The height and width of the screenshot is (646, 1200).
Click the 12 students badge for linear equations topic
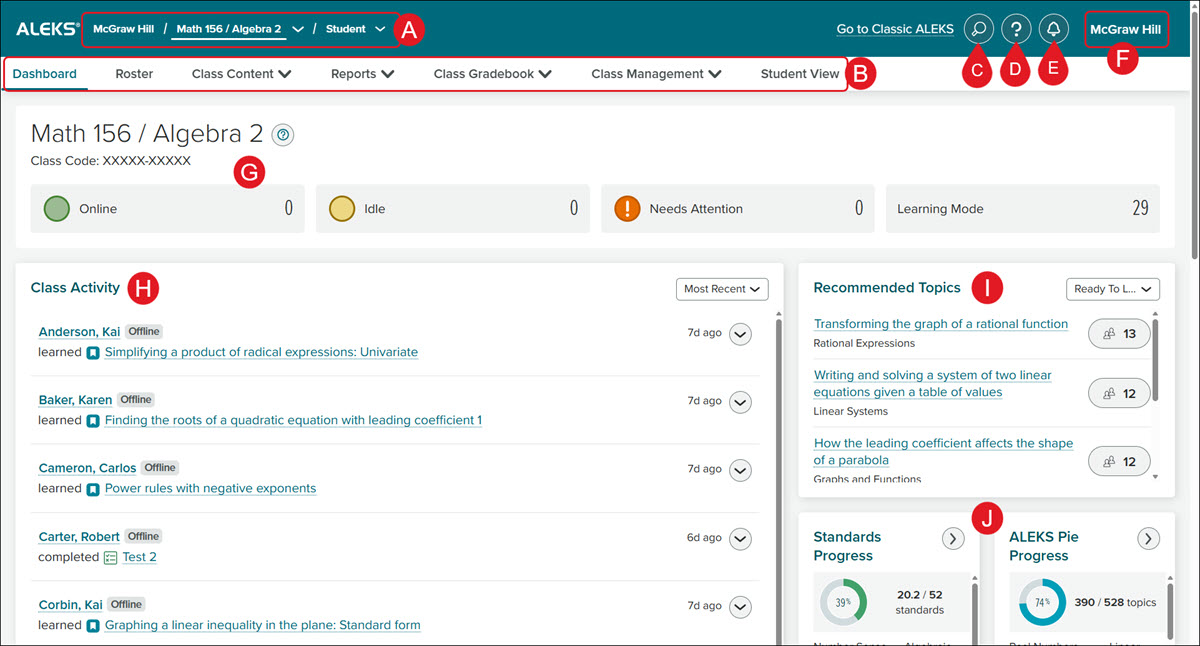pos(1119,394)
